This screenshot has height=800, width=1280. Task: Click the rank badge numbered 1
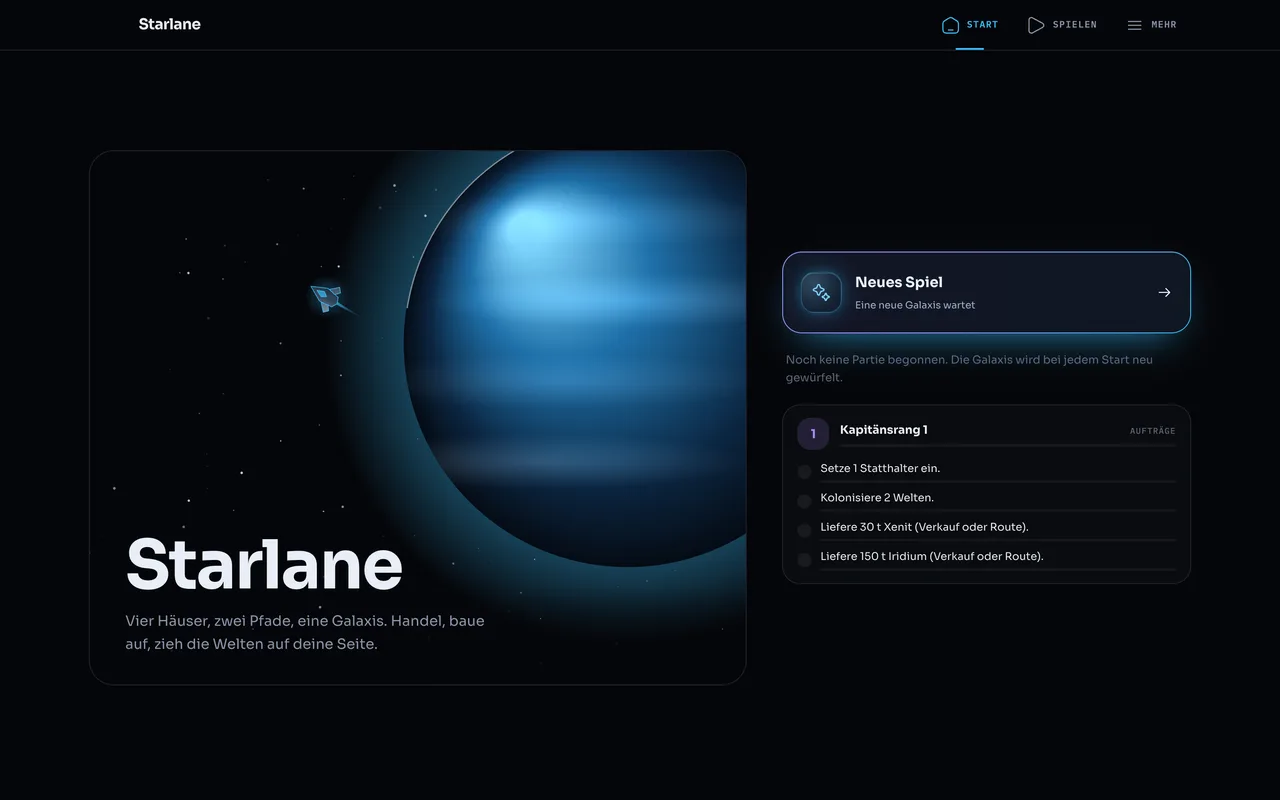coord(813,433)
